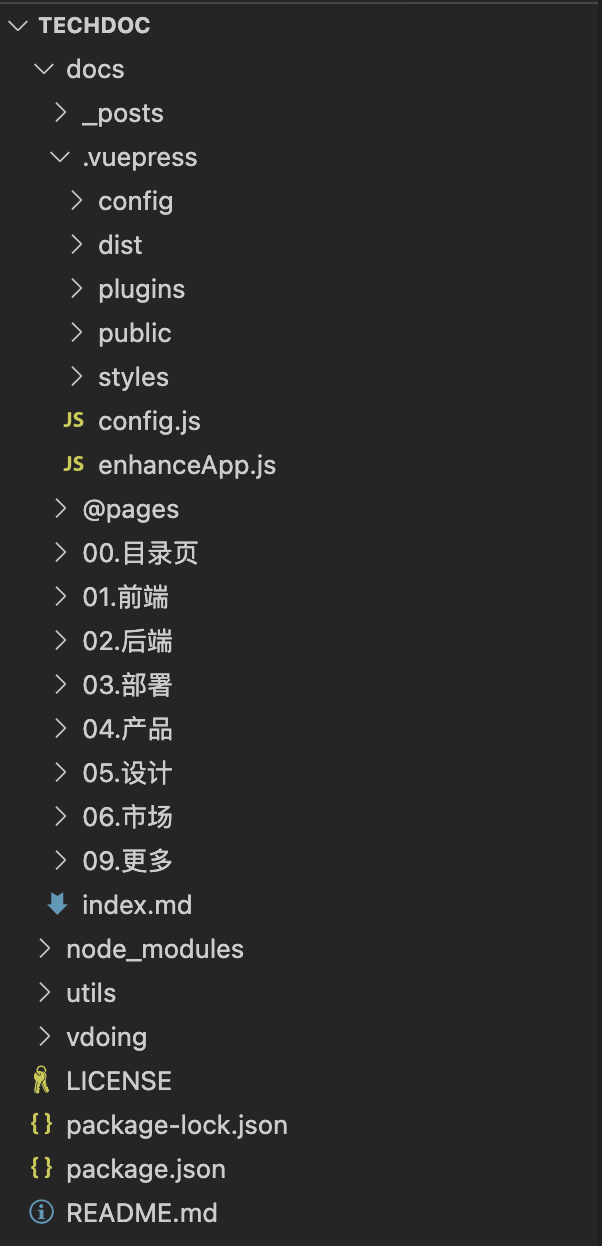Open the enhanceApp.js file
The image size is (602, 1246).
tap(186, 465)
